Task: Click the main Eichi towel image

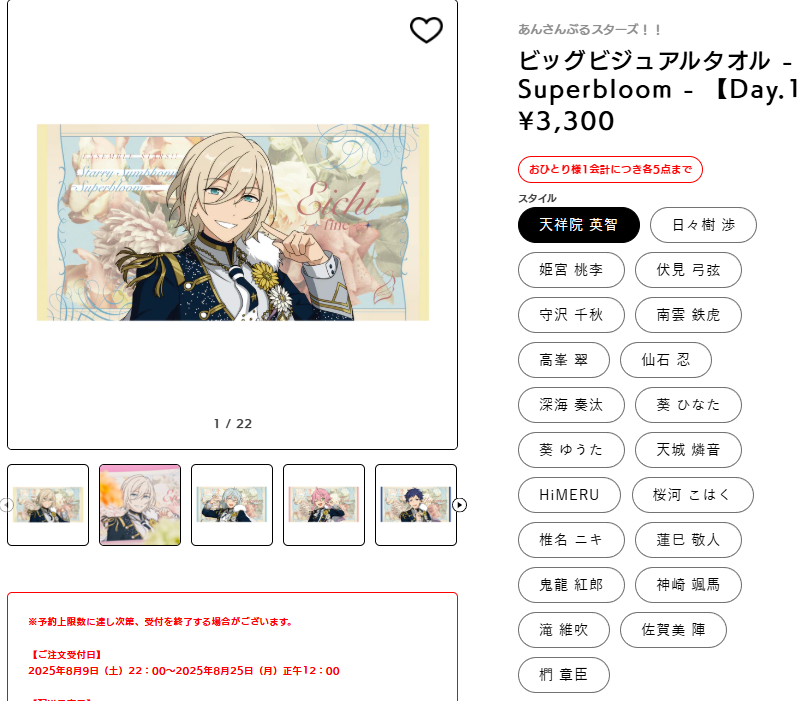Action: click(233, 222)
